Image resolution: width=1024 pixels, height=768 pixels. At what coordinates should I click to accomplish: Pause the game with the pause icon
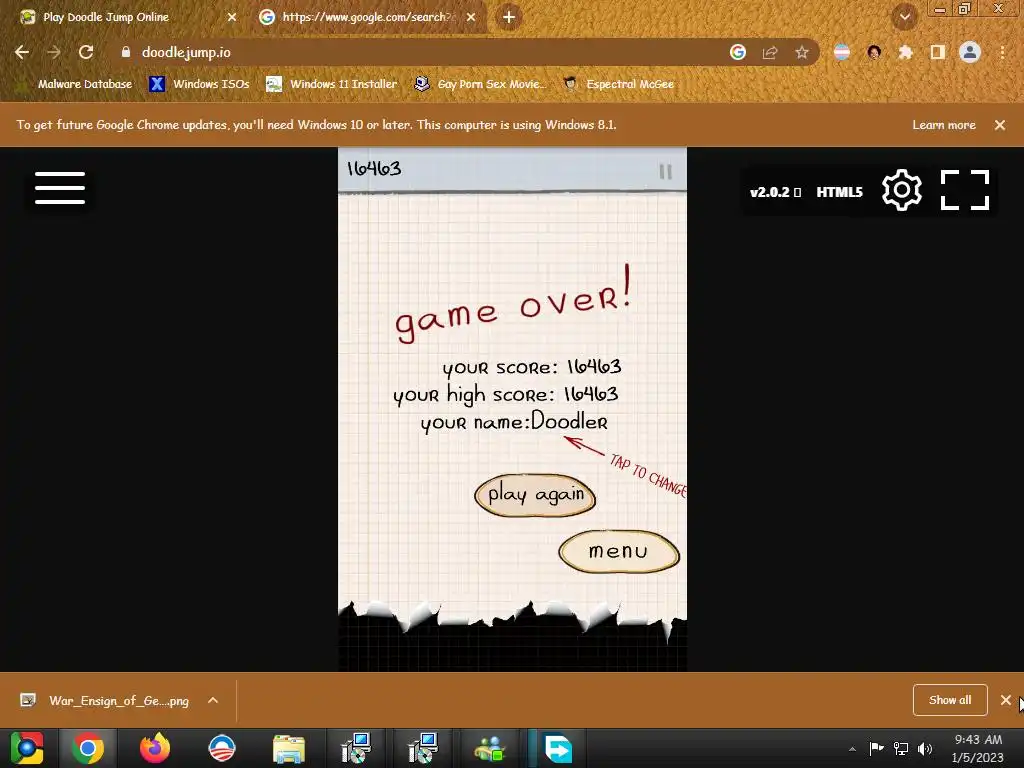665,172
